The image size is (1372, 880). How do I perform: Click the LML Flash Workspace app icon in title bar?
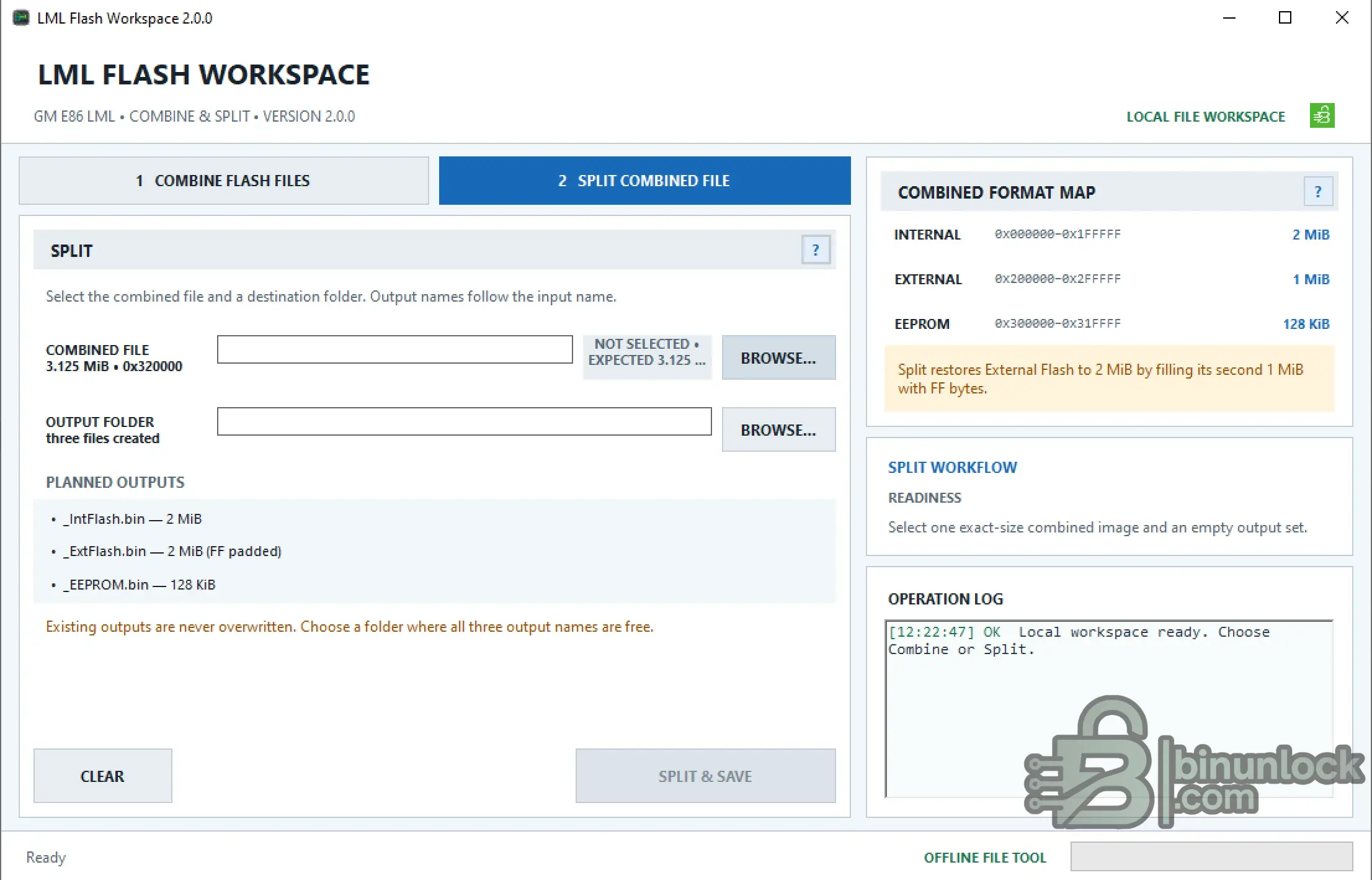(21, 18)
